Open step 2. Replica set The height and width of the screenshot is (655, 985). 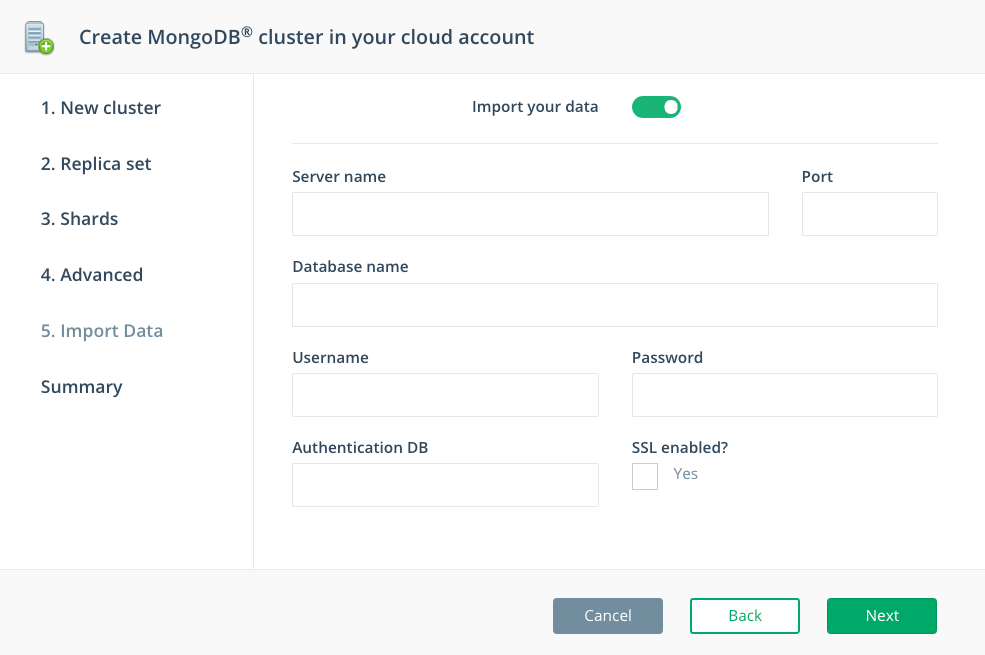click(x=95, y=164)
